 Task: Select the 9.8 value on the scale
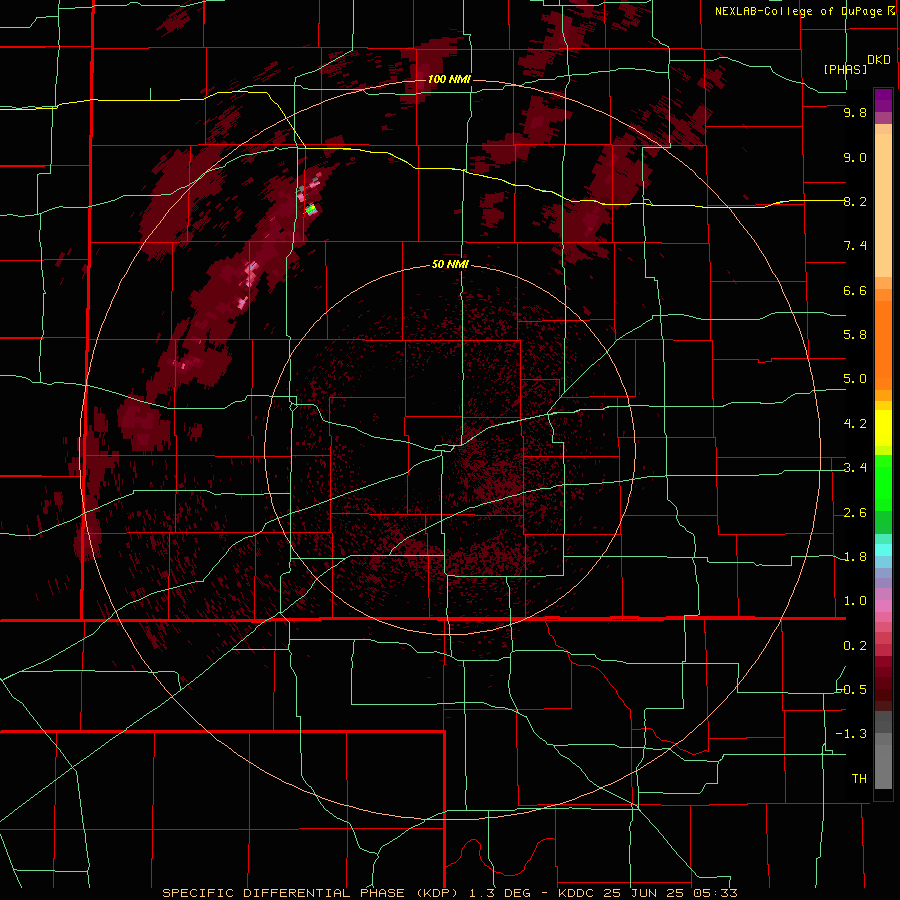tap(855, 112)
